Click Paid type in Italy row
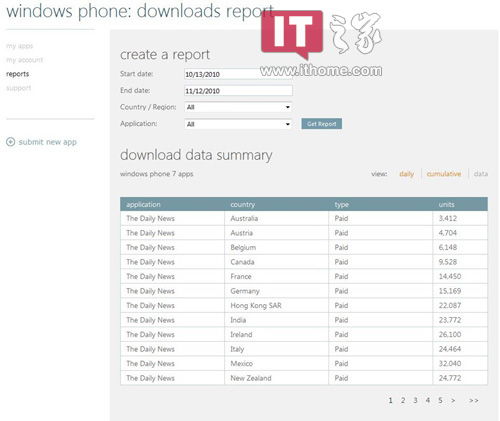The width and height of the screenshot is (500, 421). [341, 349]
